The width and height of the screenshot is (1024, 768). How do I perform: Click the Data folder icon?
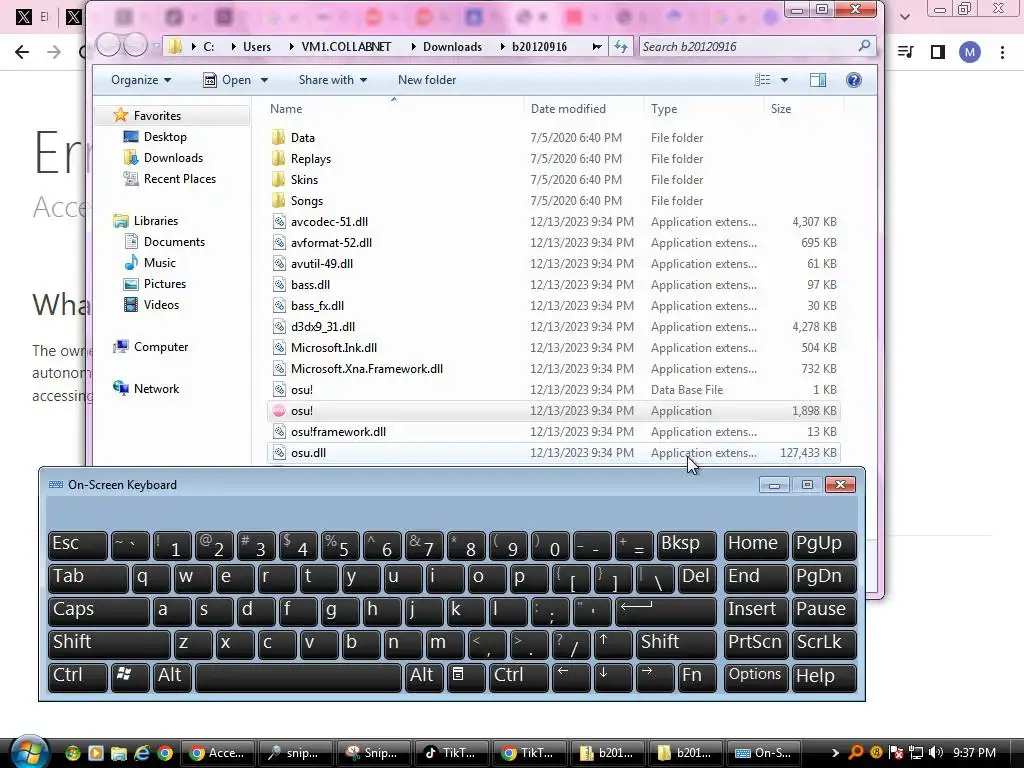pos(279,138)
